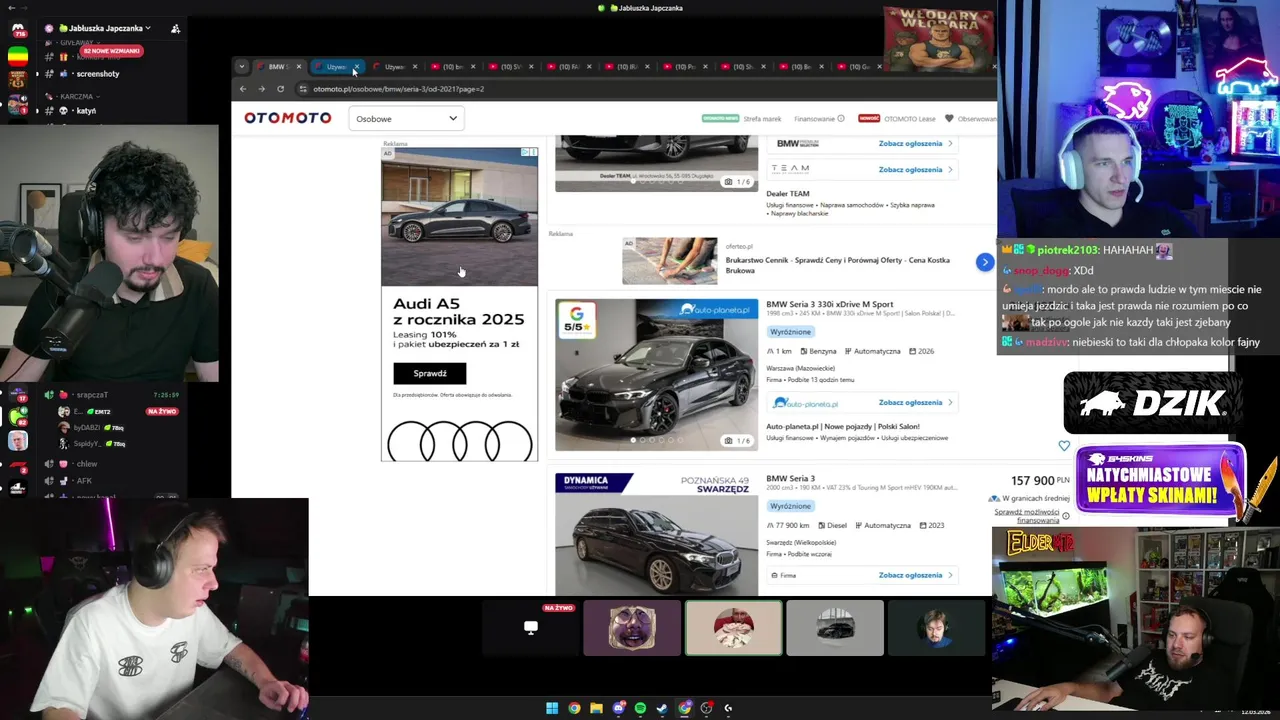Save the 330i listing with heart icon
The width and height of the screenshot is (1280, 720).
point(1064,445)
